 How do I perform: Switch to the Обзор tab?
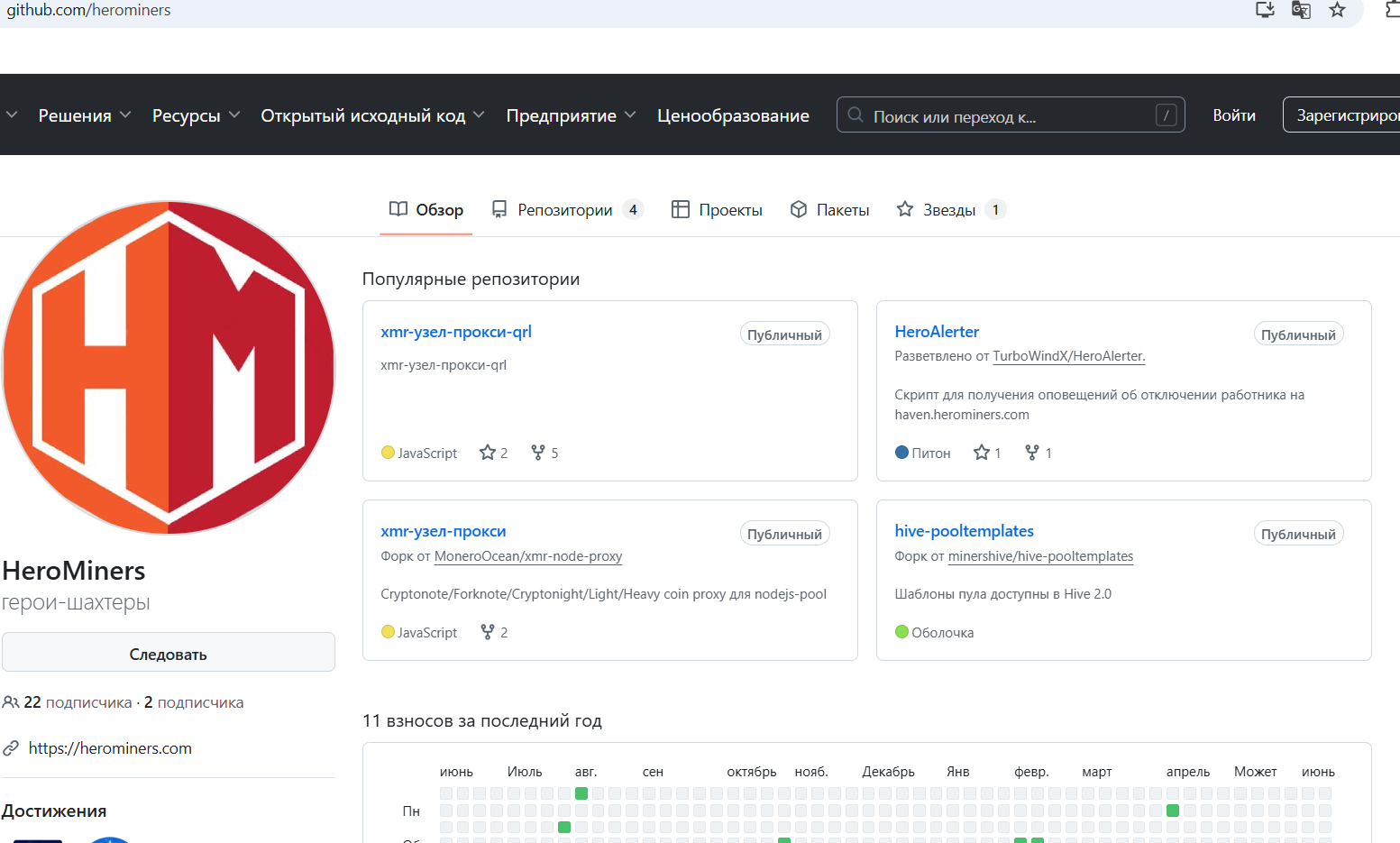pos(426,210)
